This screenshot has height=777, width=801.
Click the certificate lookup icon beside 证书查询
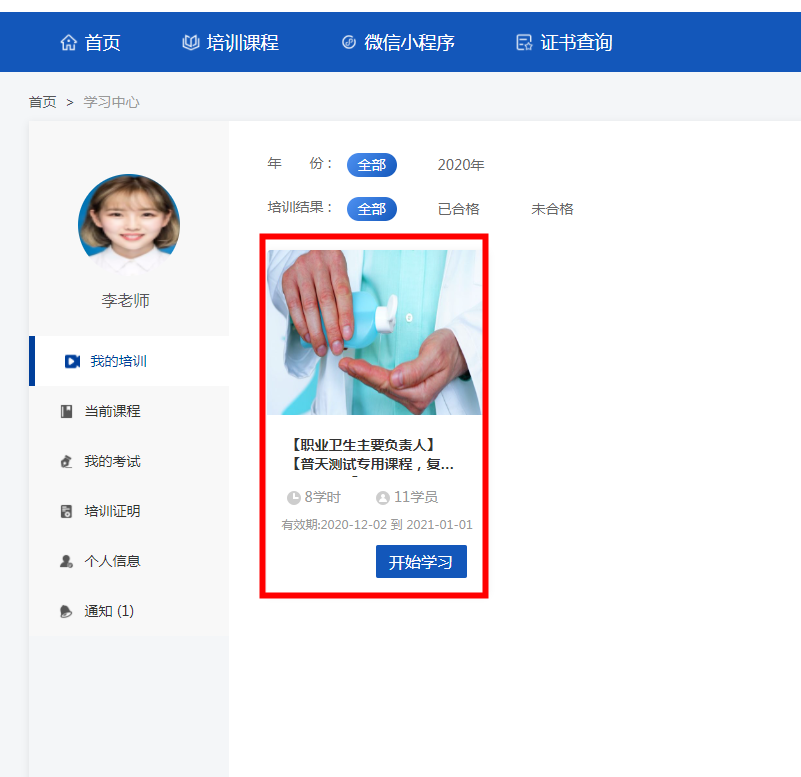pos(524,42)
